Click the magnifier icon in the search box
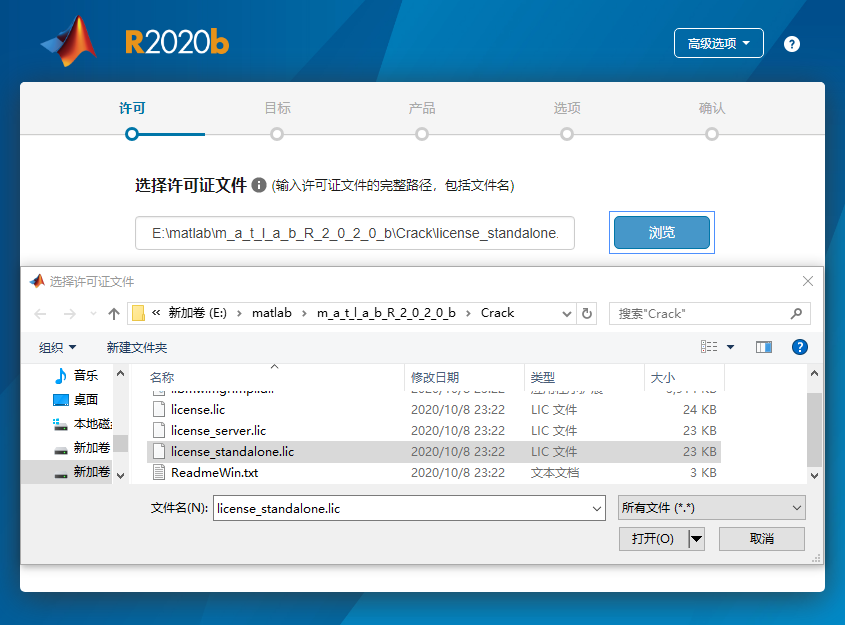 point(796,313)
